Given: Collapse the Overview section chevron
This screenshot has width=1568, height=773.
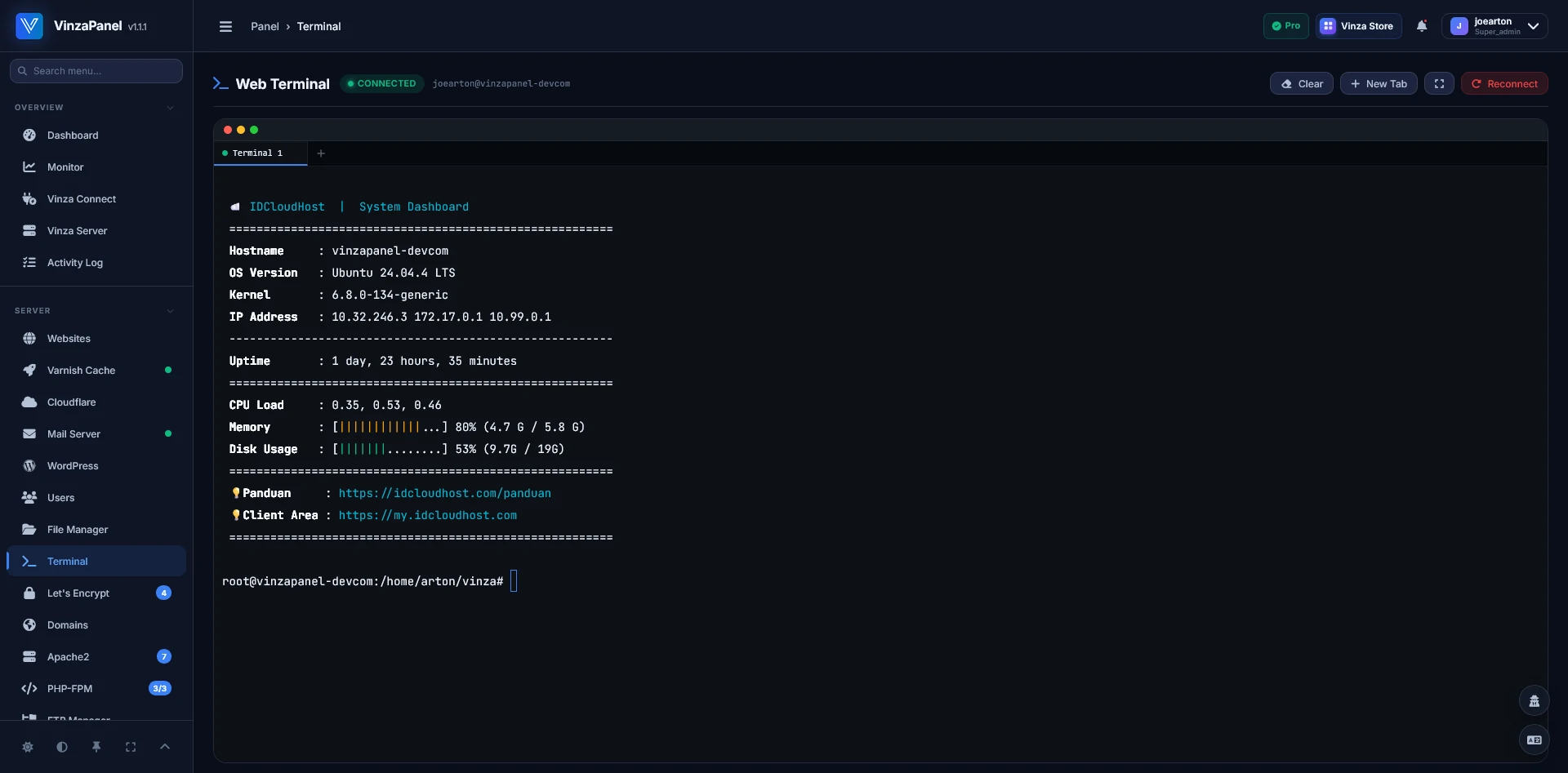Looking at the screenshot, I should pyautogui.click(x=170, y=108).
